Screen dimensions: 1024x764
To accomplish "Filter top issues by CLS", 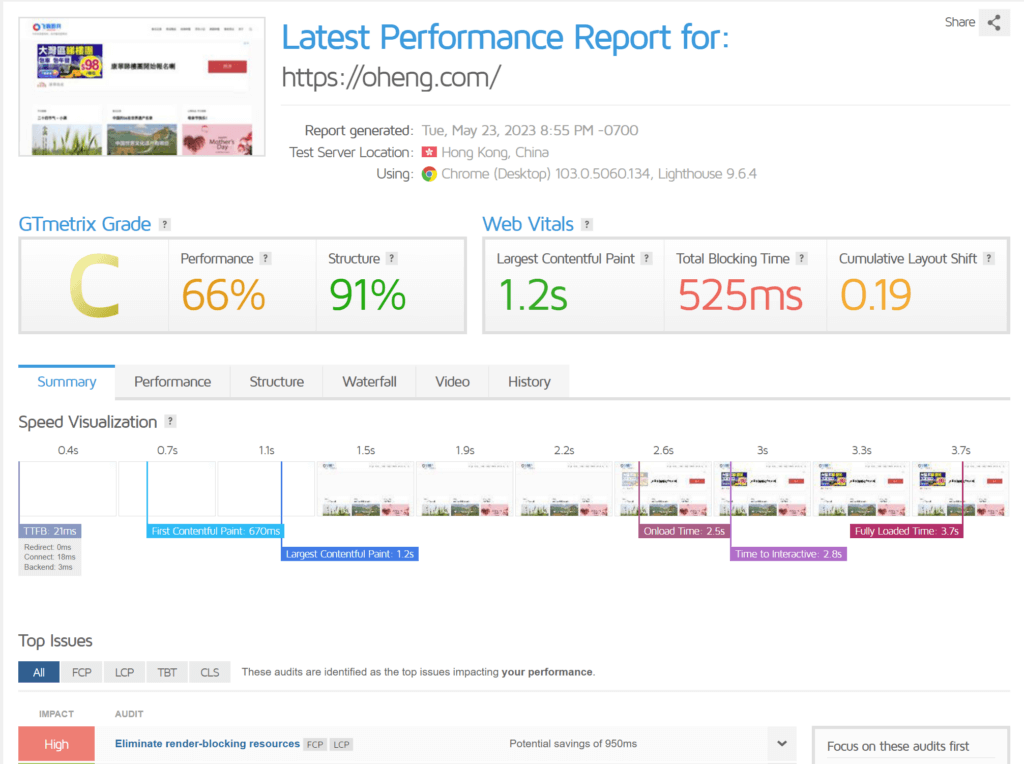I will (210, 672).
